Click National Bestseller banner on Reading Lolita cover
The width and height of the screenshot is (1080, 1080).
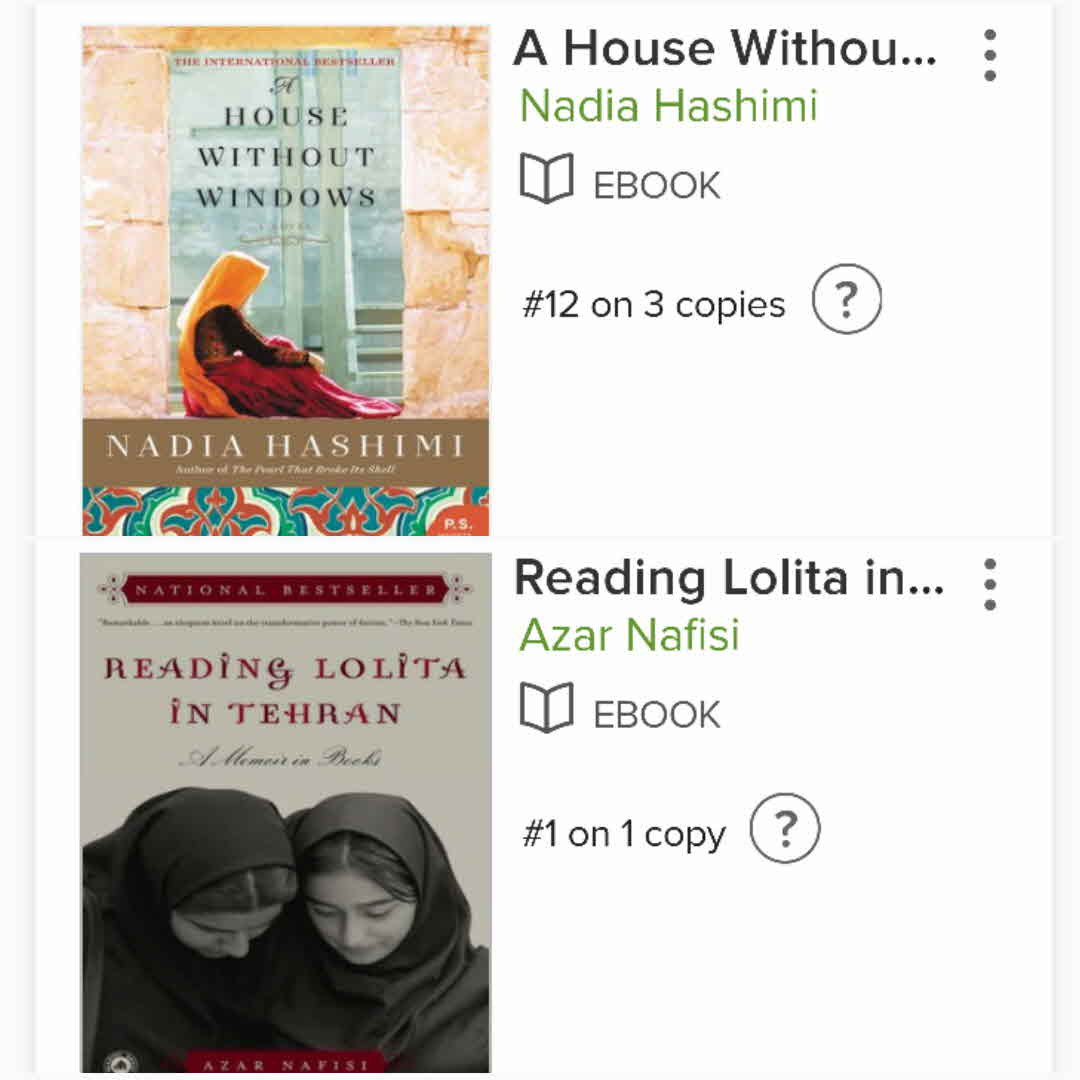(x=286, y=589)
